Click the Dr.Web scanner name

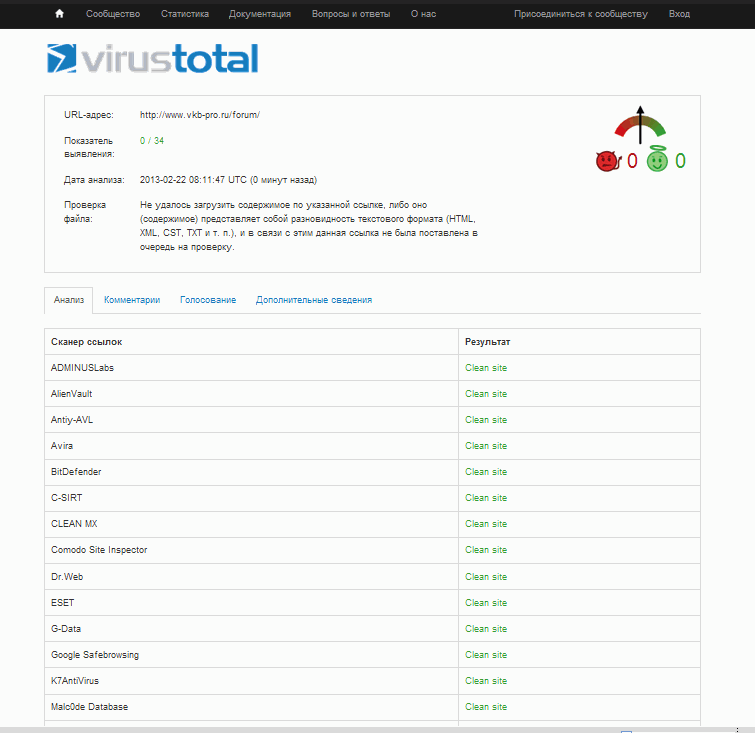point(67,577)
